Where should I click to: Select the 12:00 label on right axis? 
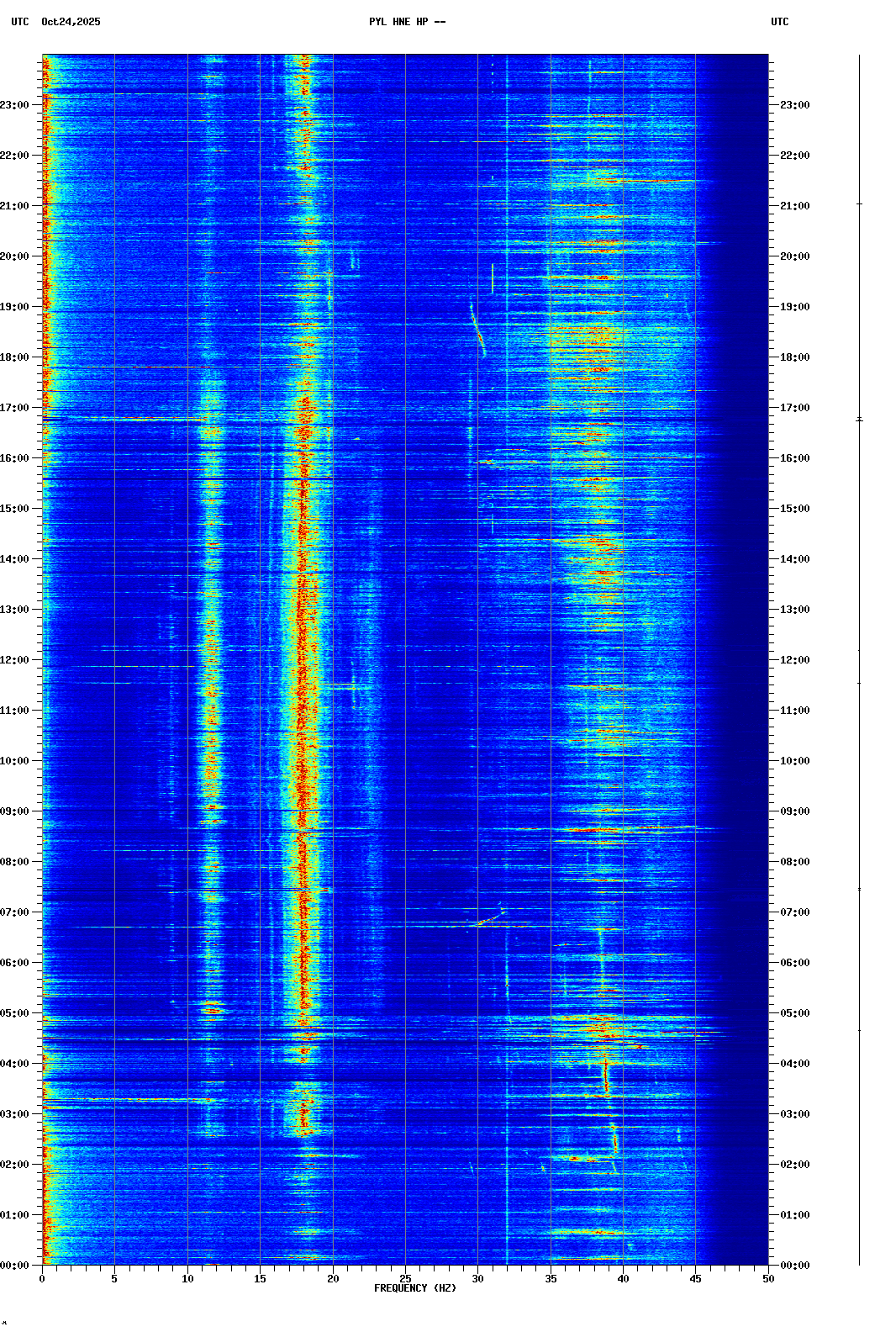pyautogui.click(x=794, y=660)
